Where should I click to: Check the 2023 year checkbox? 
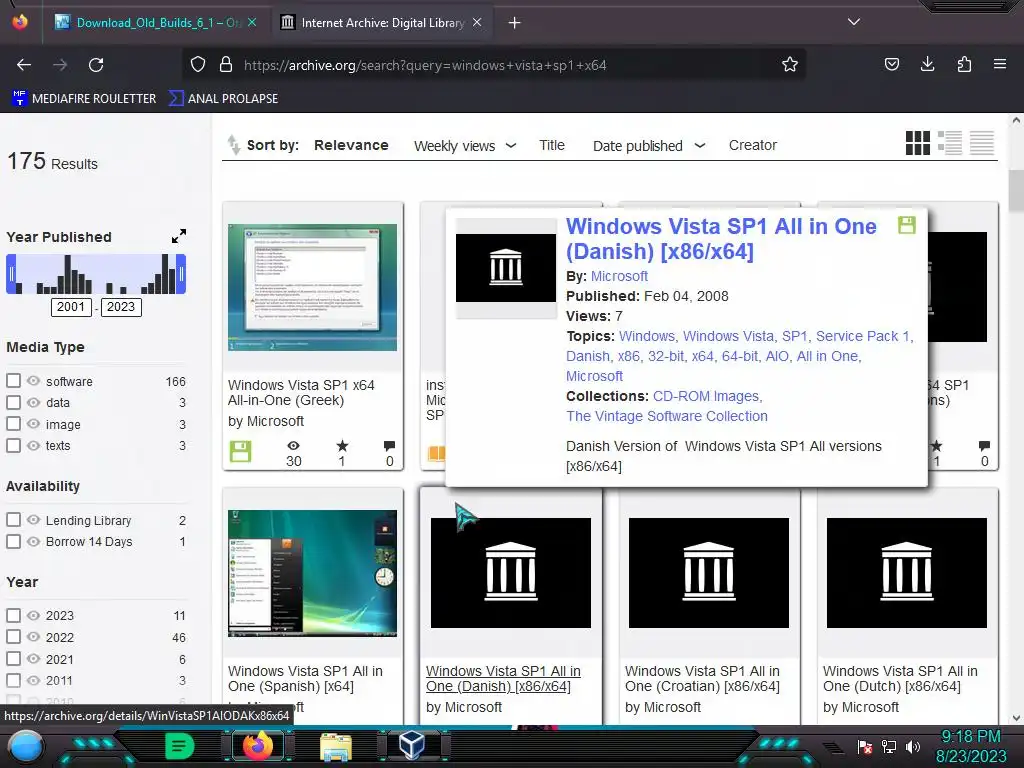13,615
